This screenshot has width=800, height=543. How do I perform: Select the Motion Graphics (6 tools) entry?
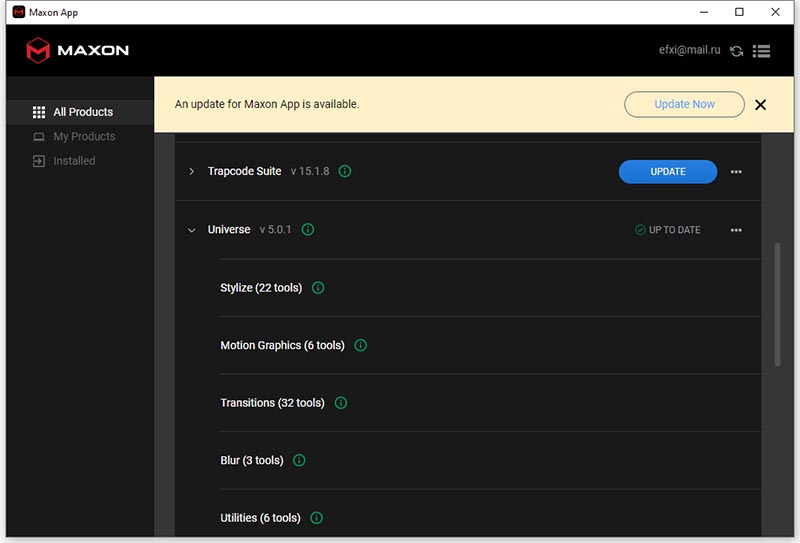(x=282, y=345)
